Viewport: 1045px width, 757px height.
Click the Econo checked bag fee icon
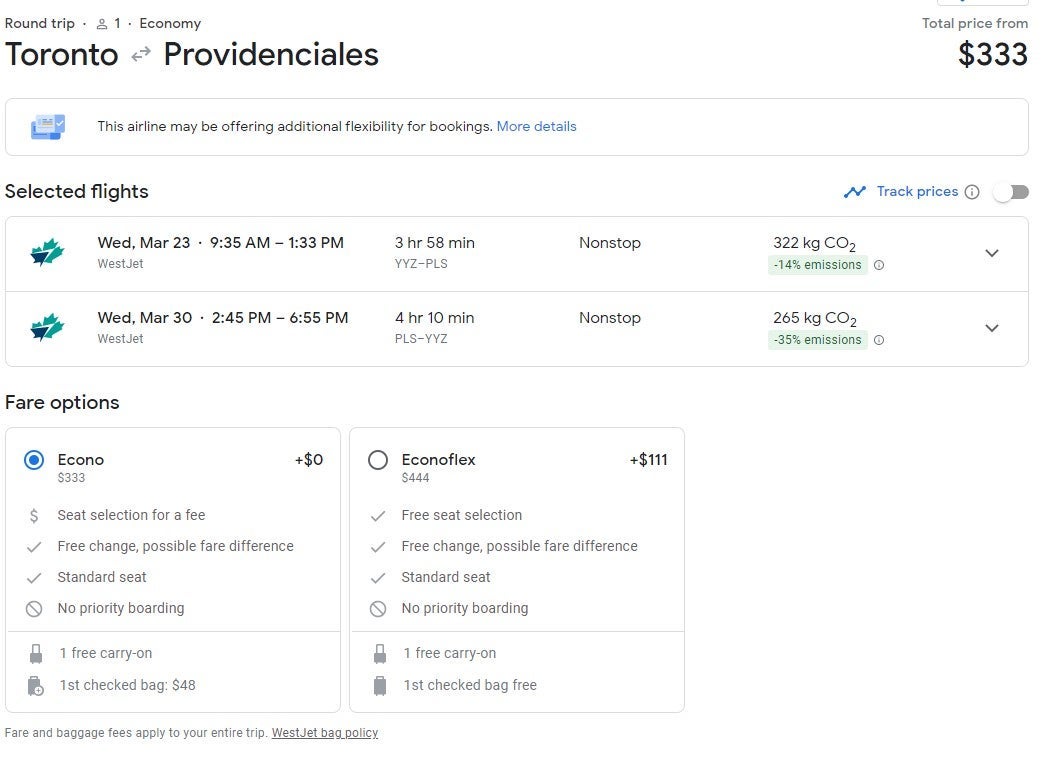coord(36,686)
